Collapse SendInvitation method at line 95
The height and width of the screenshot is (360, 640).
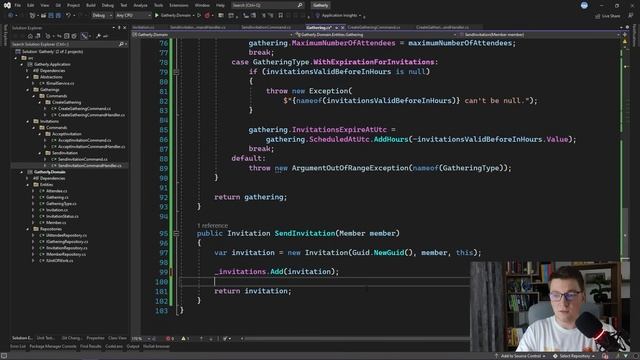click(176, 233)
